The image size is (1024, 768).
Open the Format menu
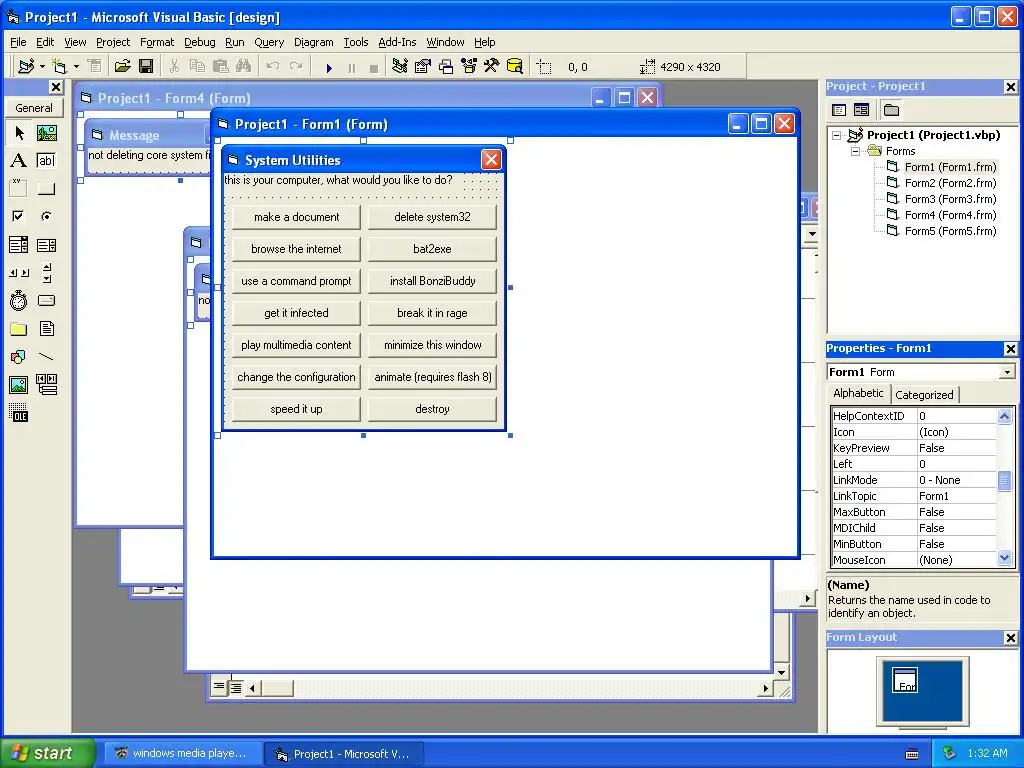click(157, 42)
